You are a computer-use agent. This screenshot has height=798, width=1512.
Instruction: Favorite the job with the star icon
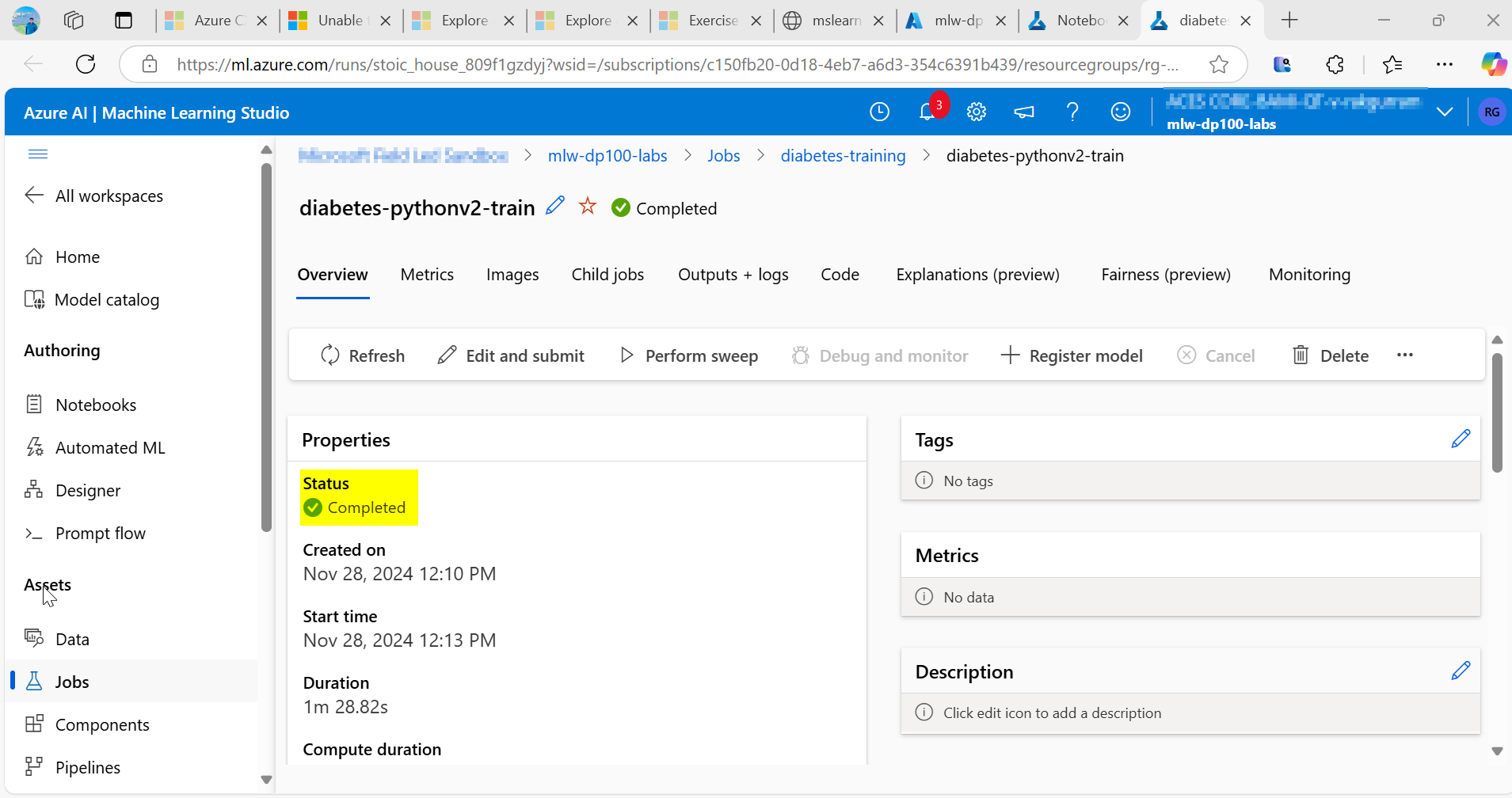[588, 206]
